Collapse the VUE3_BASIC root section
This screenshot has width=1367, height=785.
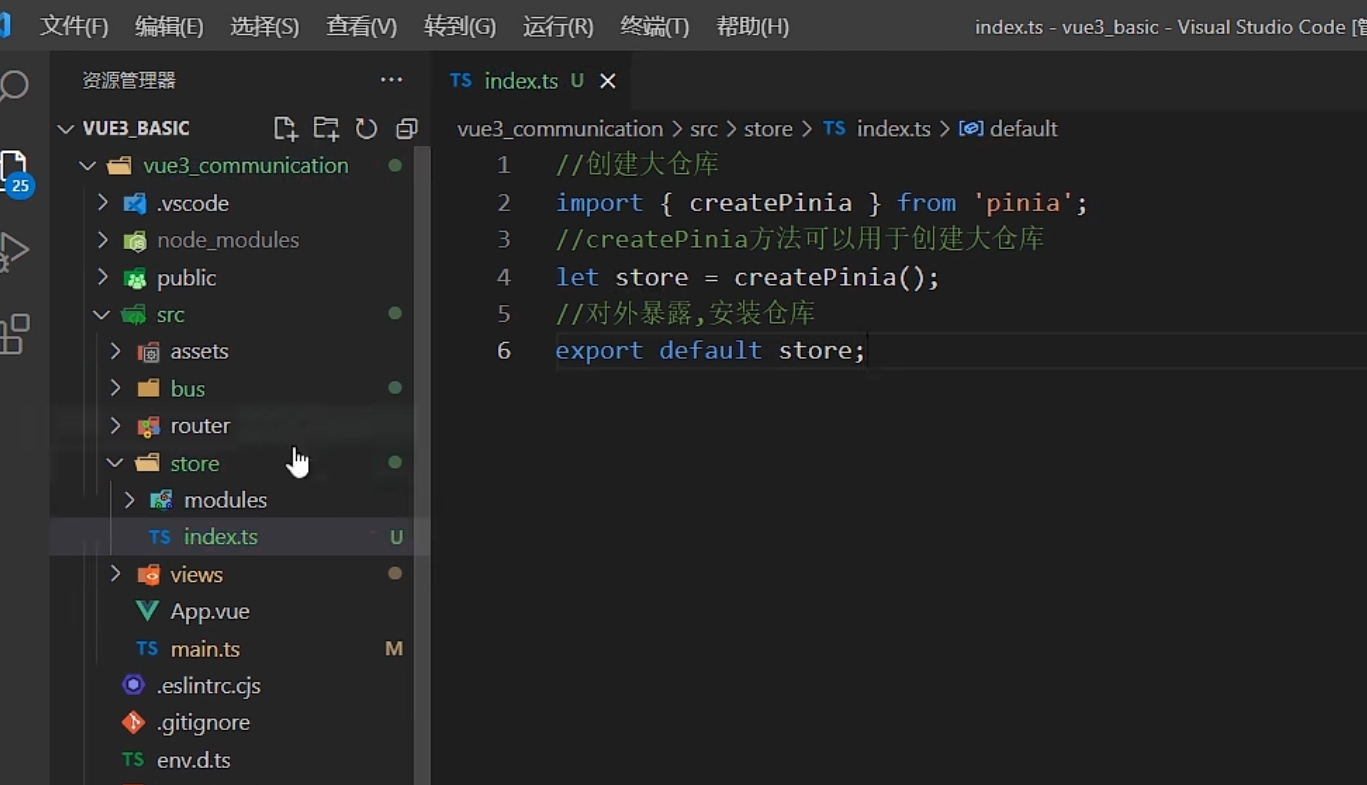(x=66, y=128)
